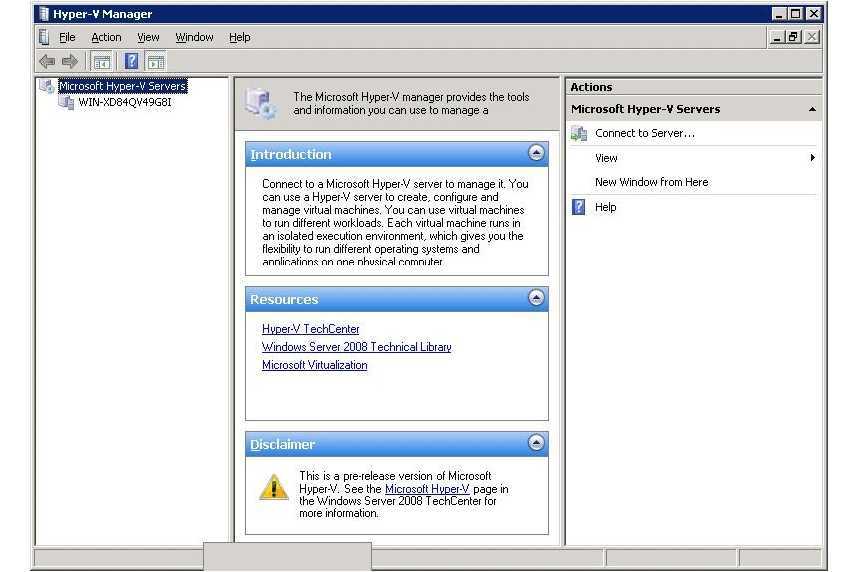
Task: Click the Actions pane header
Action: click(x=694, y=87)
